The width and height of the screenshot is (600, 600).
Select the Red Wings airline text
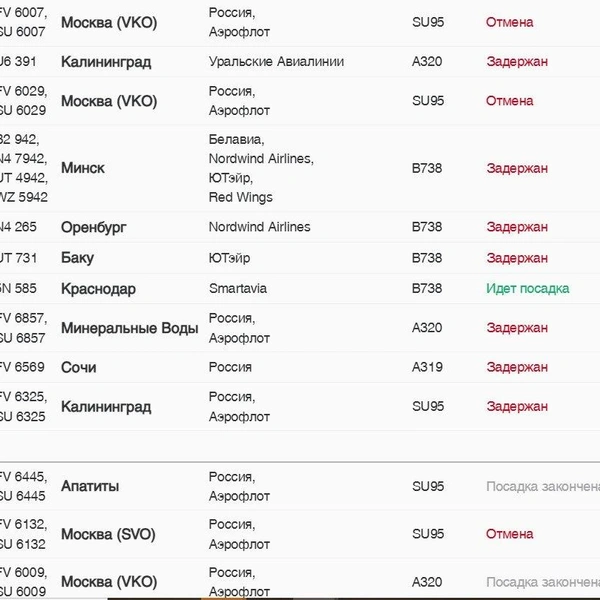click(x=241, y=197)
